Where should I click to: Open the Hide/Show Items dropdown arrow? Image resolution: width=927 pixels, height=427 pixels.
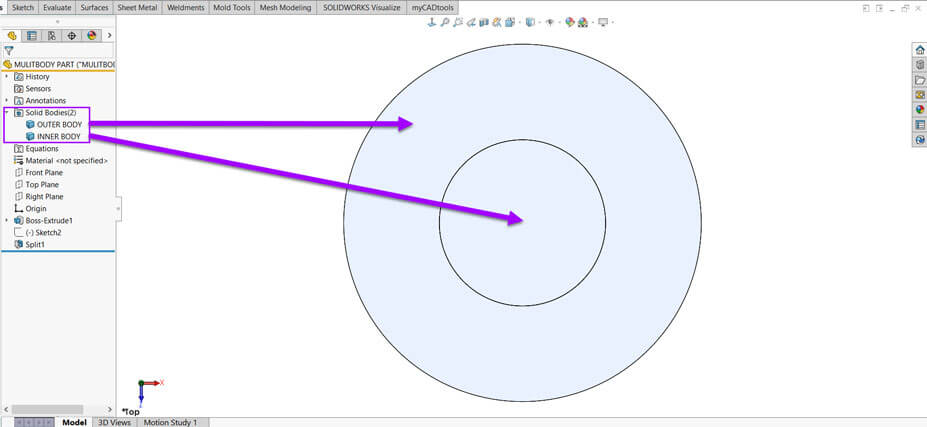[560, 22]
